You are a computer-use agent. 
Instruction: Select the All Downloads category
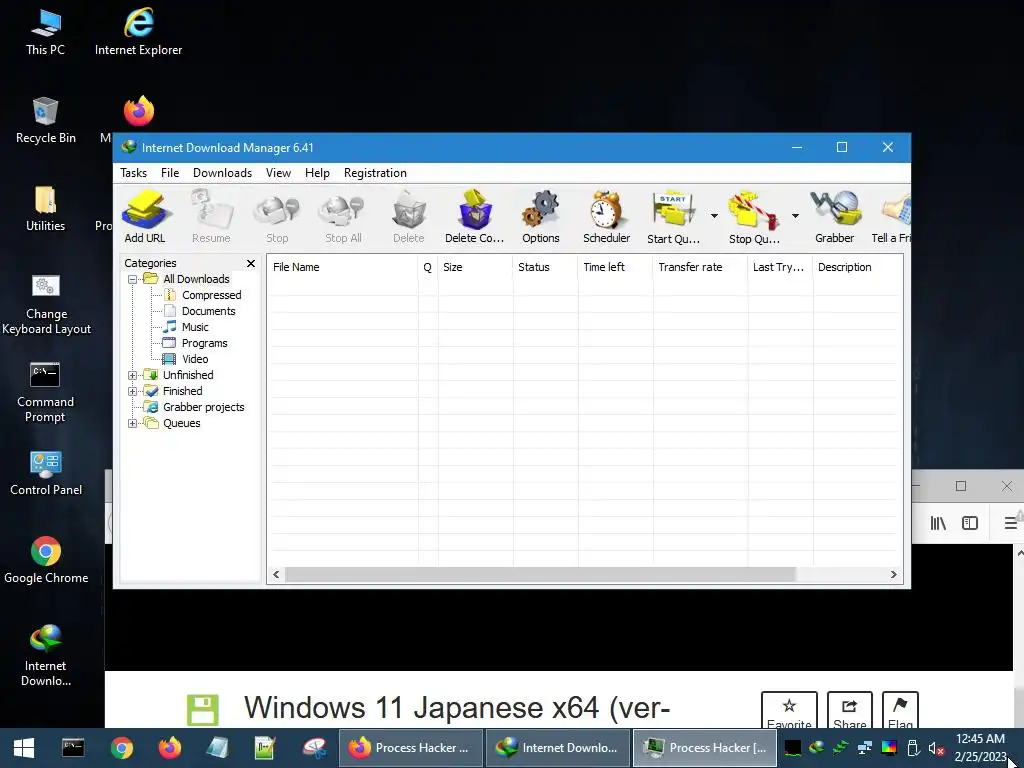tap(196, 280)
